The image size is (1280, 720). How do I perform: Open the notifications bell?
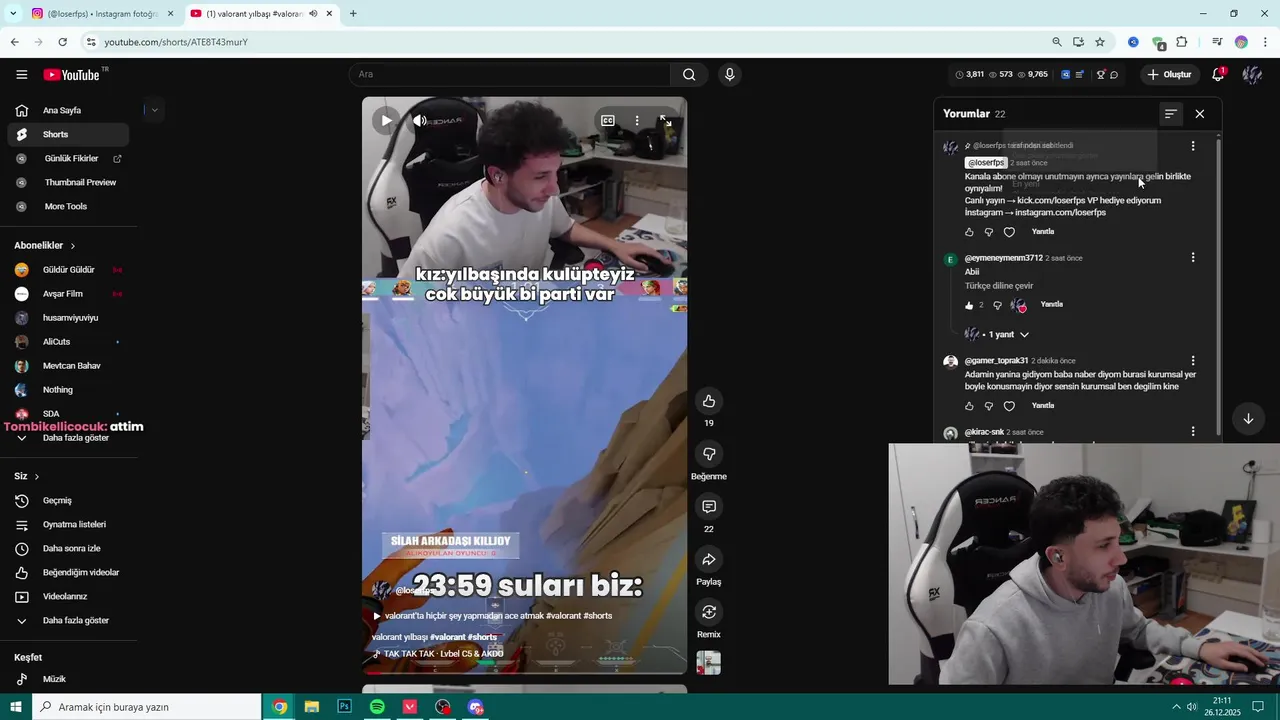coord(1218,74)
